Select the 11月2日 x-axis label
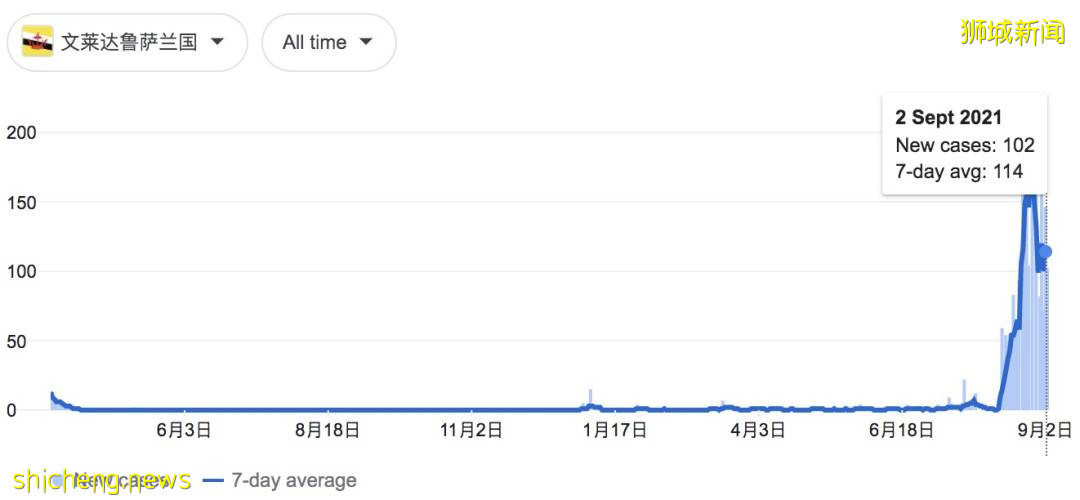Image resolution: width=1080 pixels, height=500 pixels. tap(470, 431)
